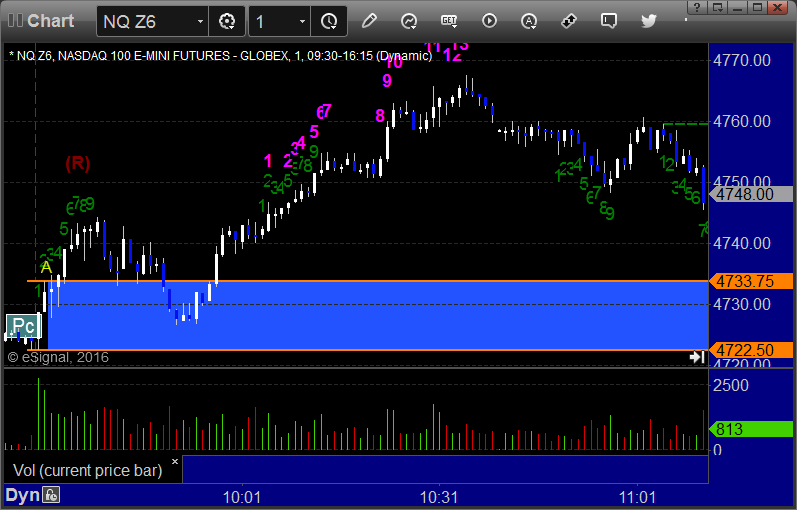
Task: Click the magenta count number 5
Action: click(314, 132)
